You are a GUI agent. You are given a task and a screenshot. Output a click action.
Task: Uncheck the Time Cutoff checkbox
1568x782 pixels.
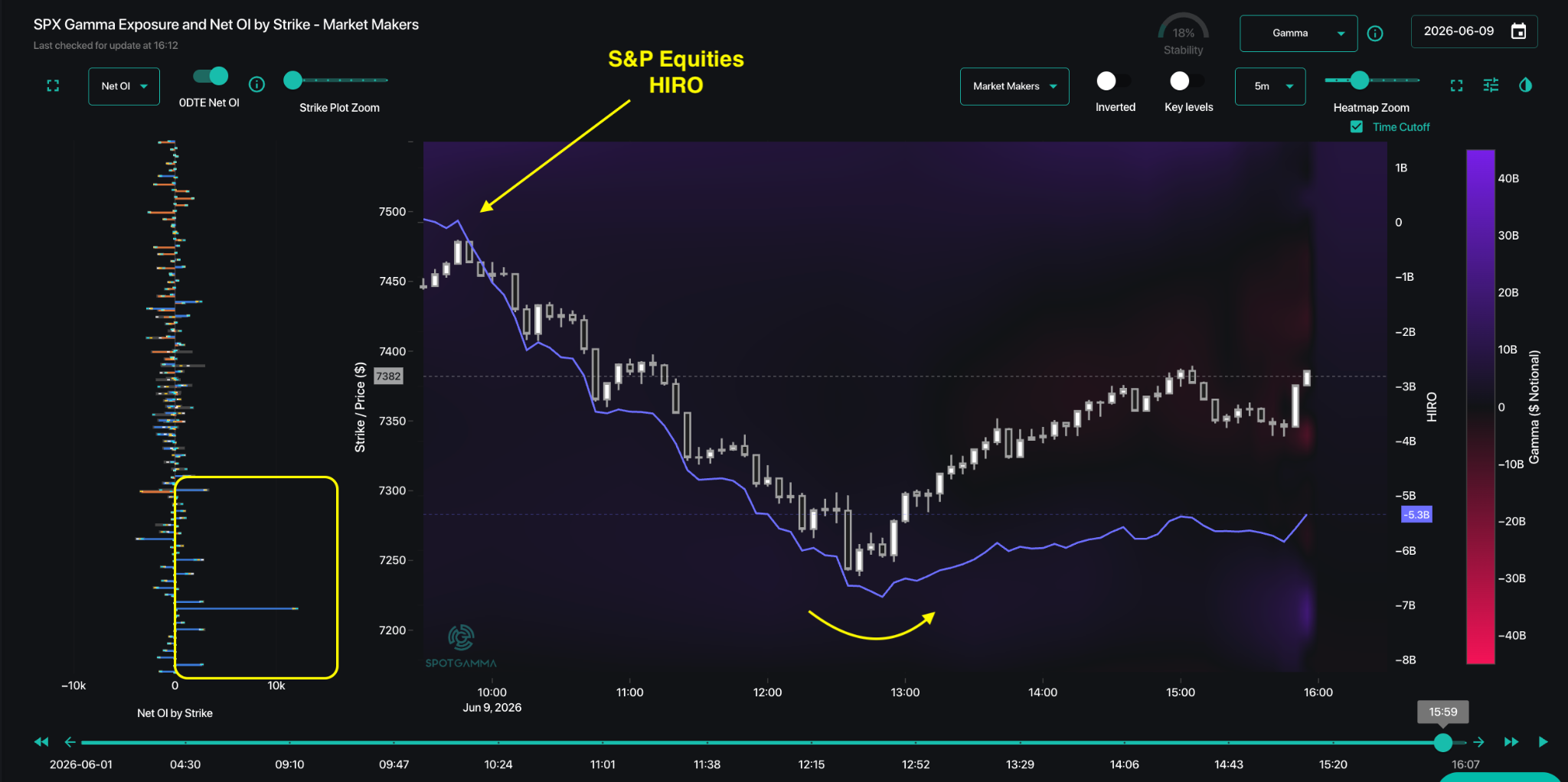[1357, 127]
